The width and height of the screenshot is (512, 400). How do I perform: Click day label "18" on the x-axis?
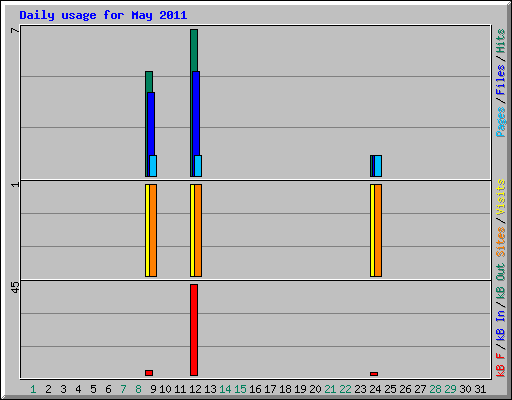coord(285,389)
